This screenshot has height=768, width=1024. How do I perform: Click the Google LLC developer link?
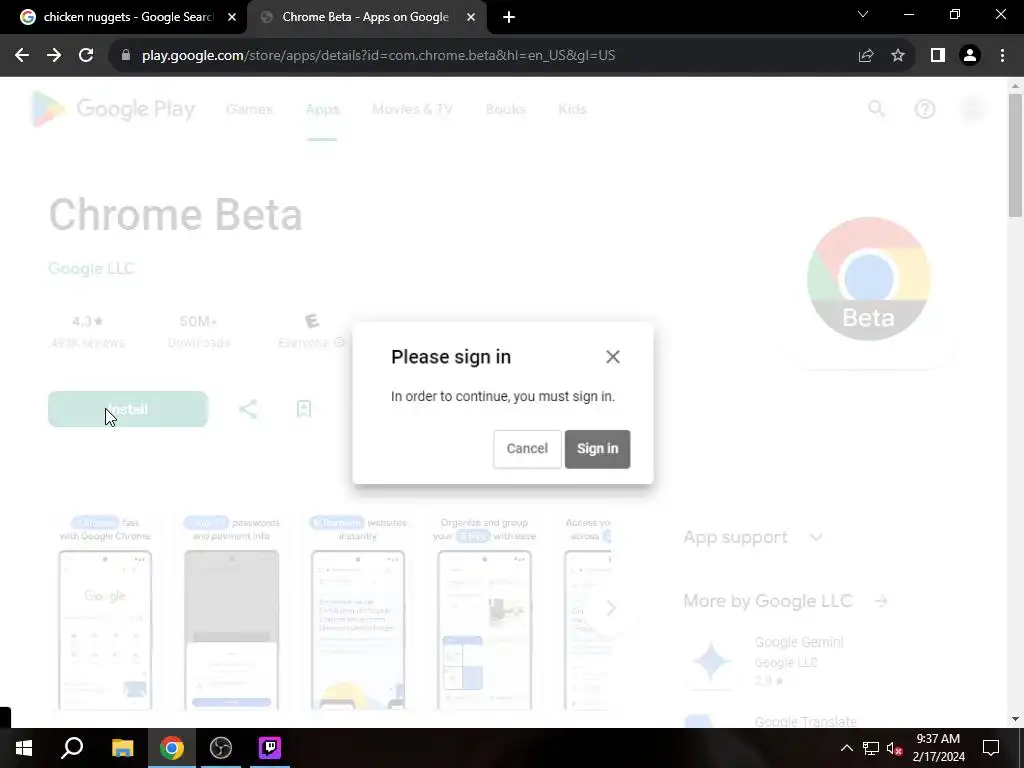pos(91,268)
